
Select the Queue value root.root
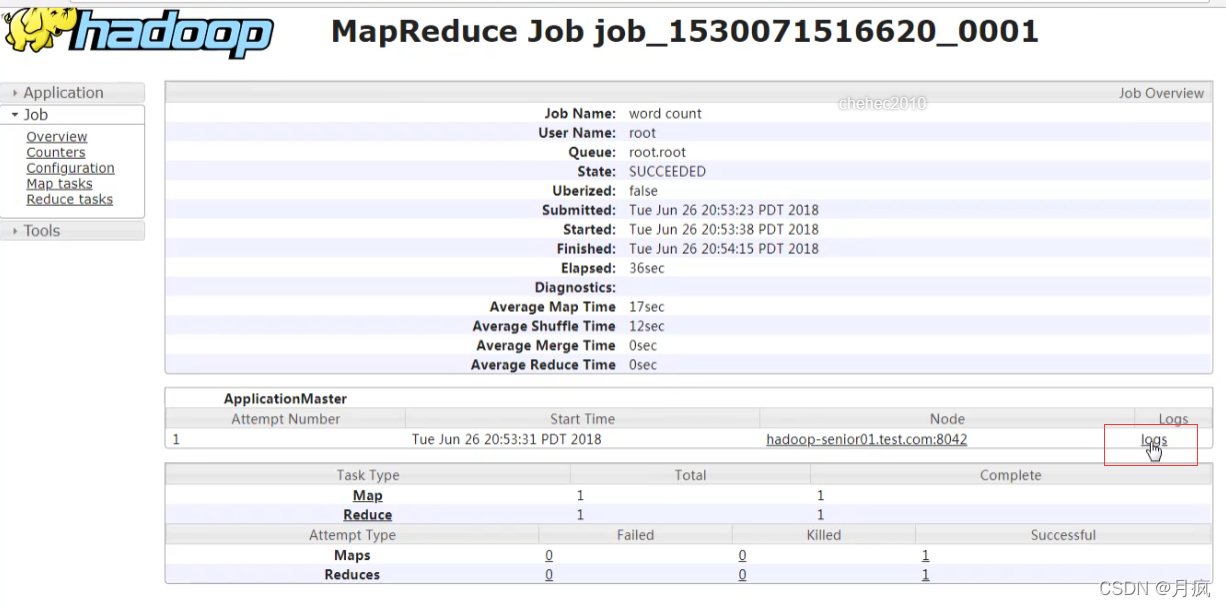click(657, 153)
